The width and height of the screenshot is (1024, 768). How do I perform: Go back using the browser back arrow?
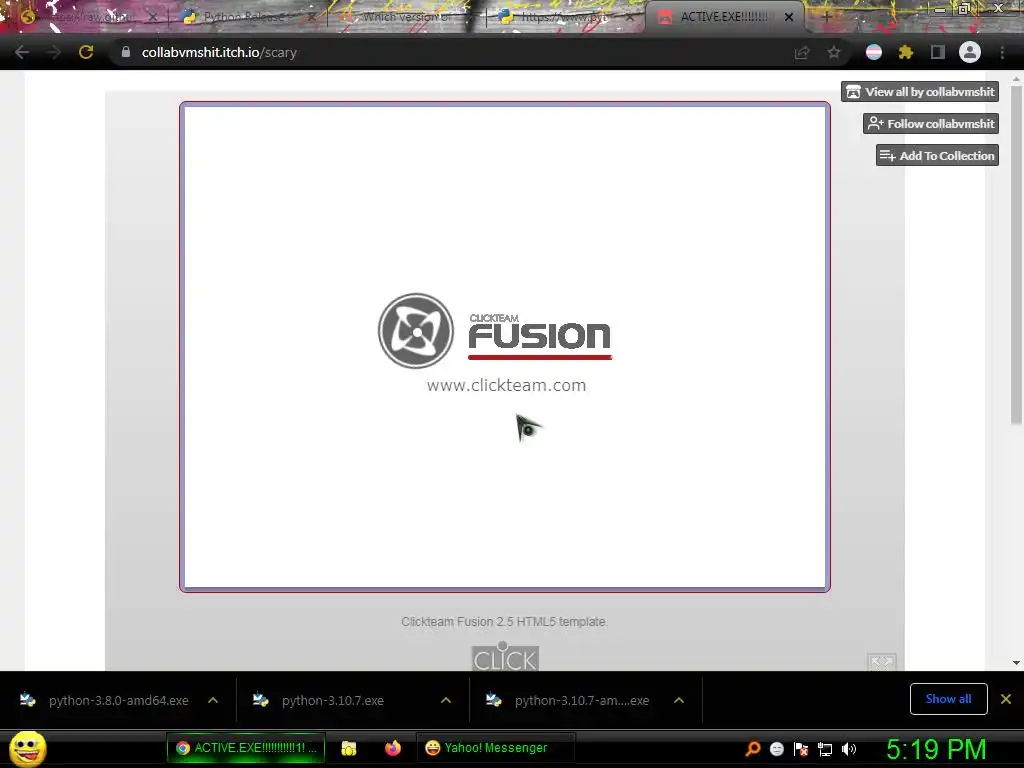pyautogui.click(x=22, y=52)
